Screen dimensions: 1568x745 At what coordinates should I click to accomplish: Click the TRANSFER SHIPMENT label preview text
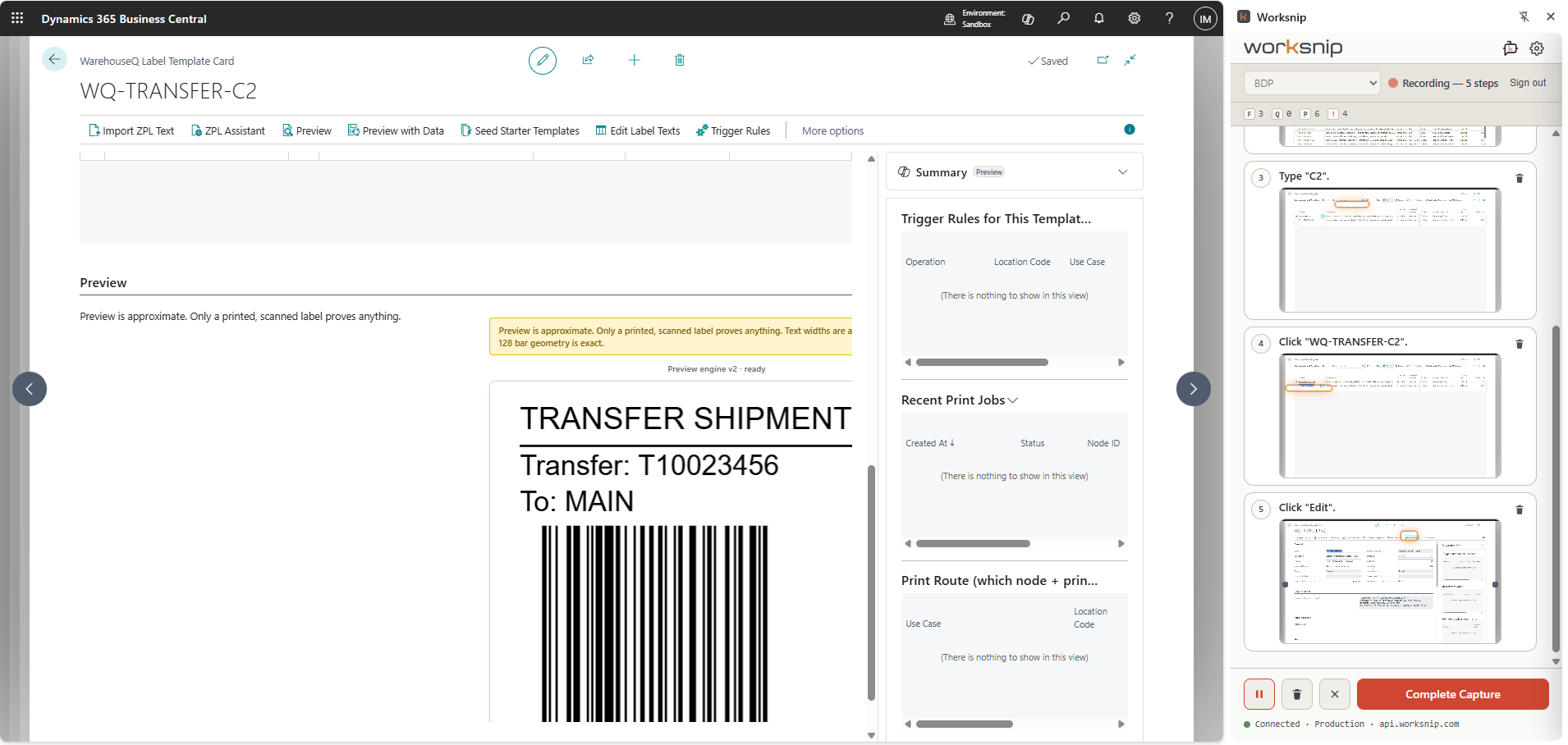[685, 418]
